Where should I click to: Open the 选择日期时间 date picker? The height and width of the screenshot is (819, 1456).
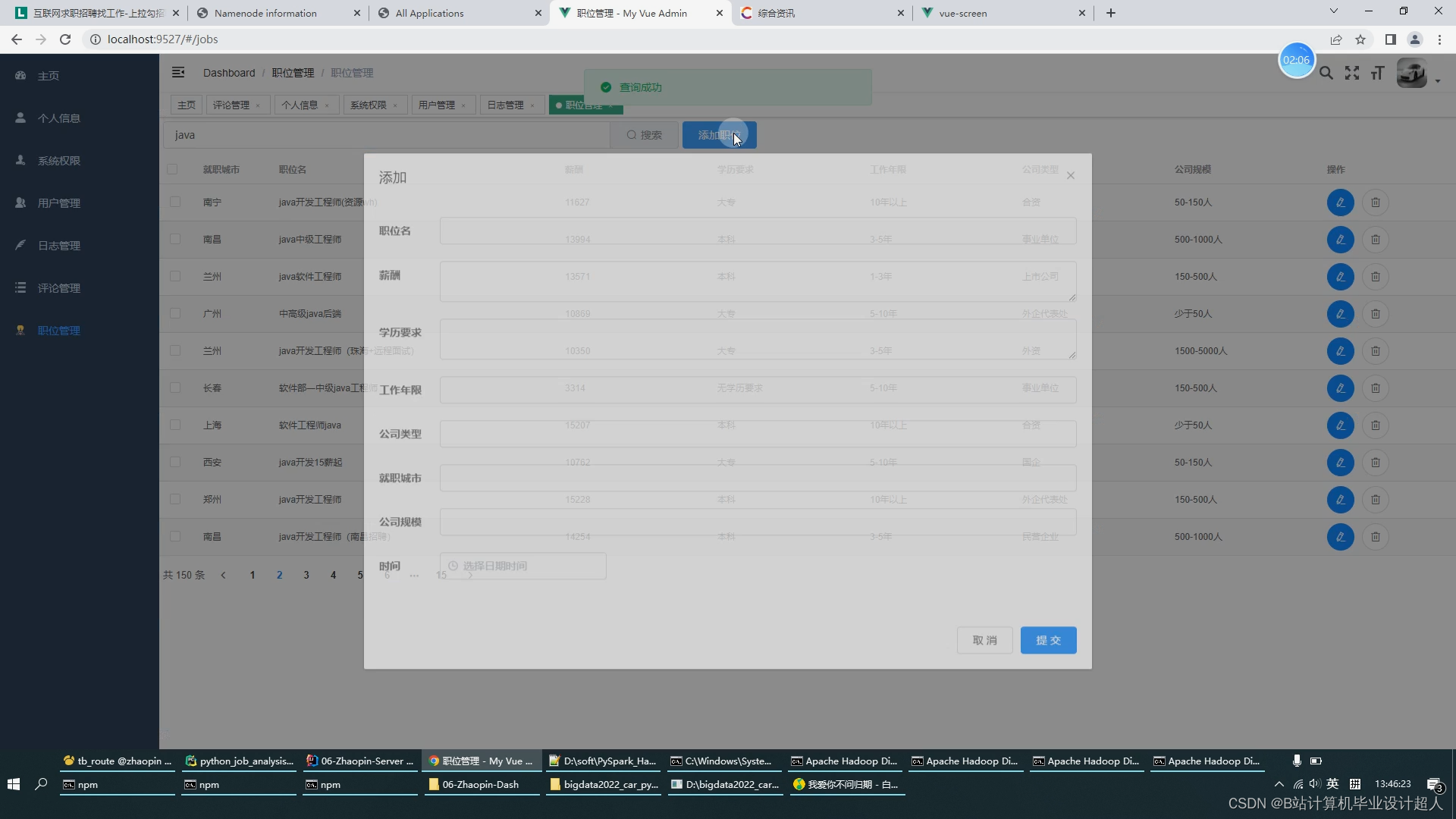[x=522, y=566]
